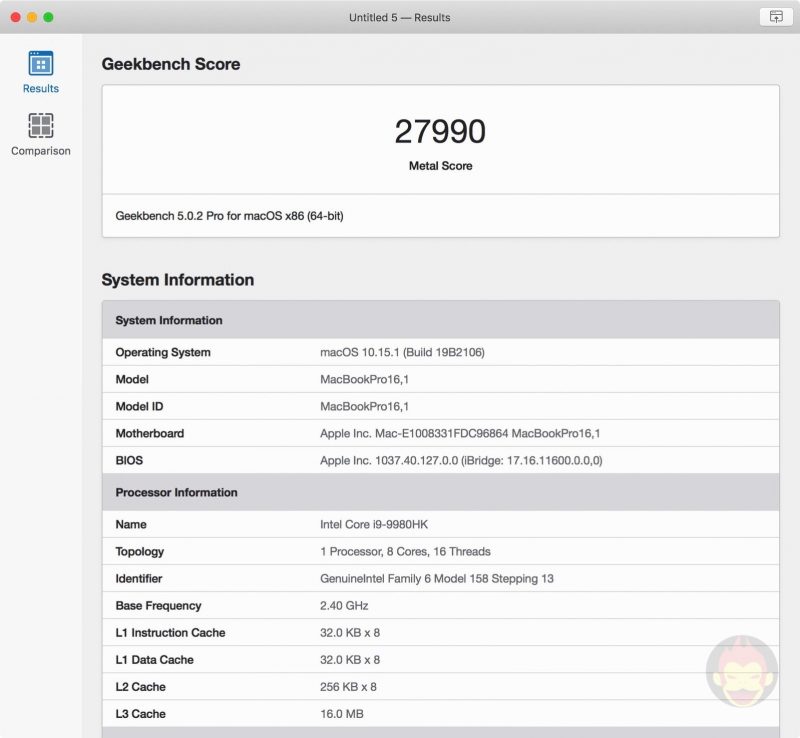The image size is (800, 738).
Task: Click the green zoom traffic light
Action: click(45, 17)
